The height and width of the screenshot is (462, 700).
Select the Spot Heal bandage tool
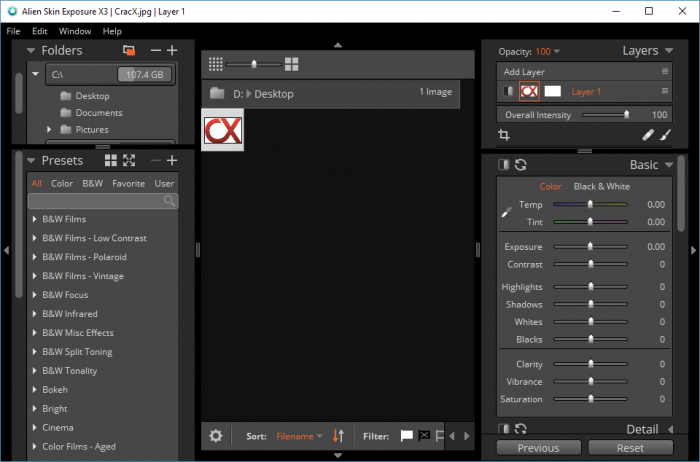(x=648, y=134)
